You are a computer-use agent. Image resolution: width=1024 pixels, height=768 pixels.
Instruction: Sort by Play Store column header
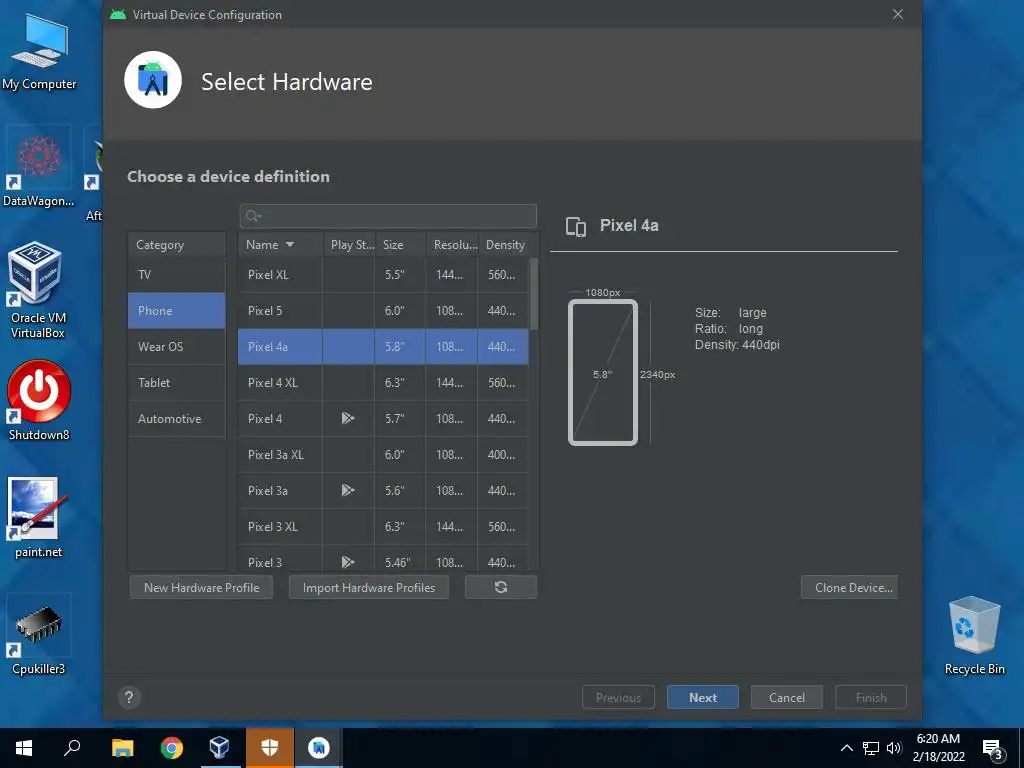[x=349, y=245]
